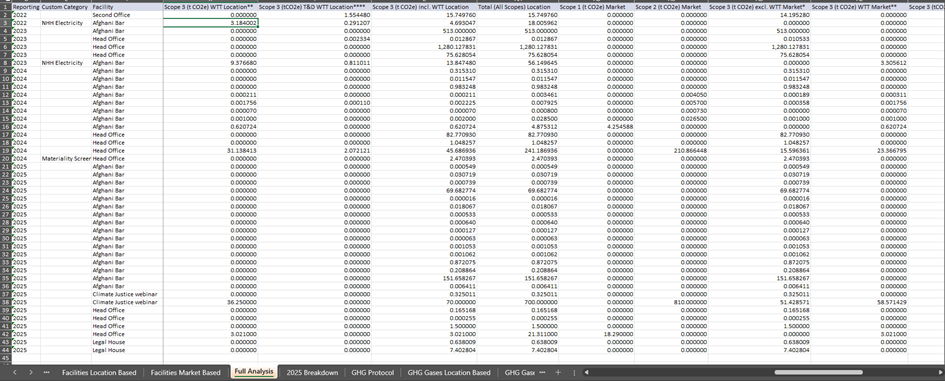
Task: Switch to the GHG Protocol sheet
Action: point(372,373)
